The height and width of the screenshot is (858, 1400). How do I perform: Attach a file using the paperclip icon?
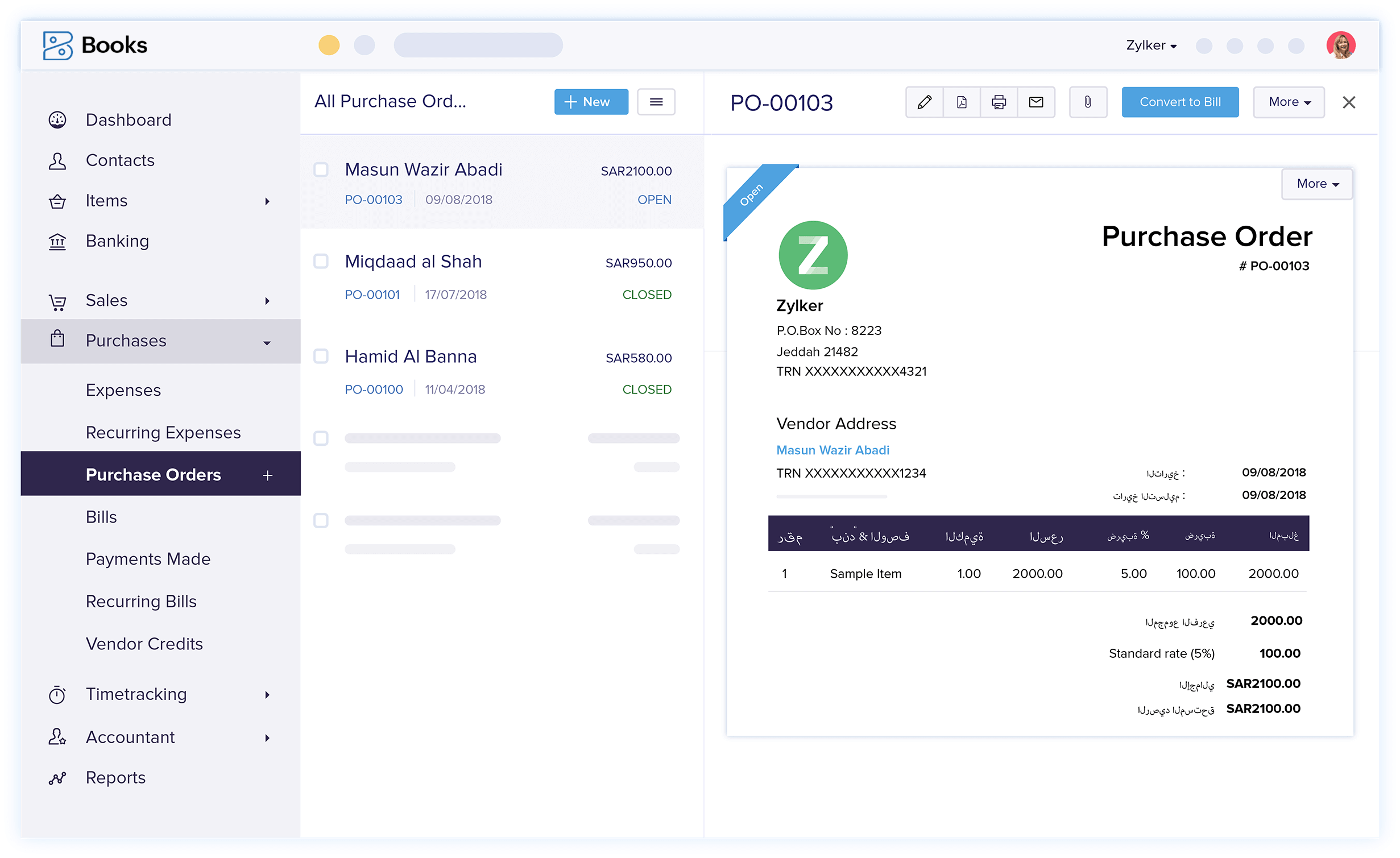(1087, 102)
